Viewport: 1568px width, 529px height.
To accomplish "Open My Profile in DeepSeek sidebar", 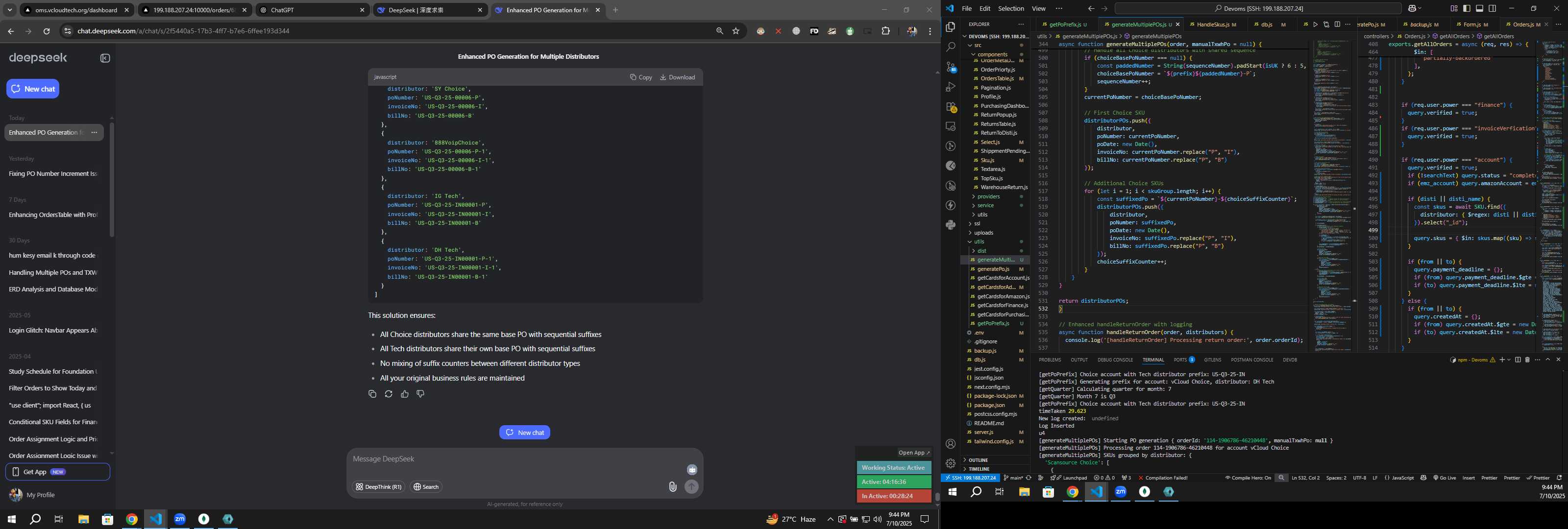I will (x=40, y=495).
